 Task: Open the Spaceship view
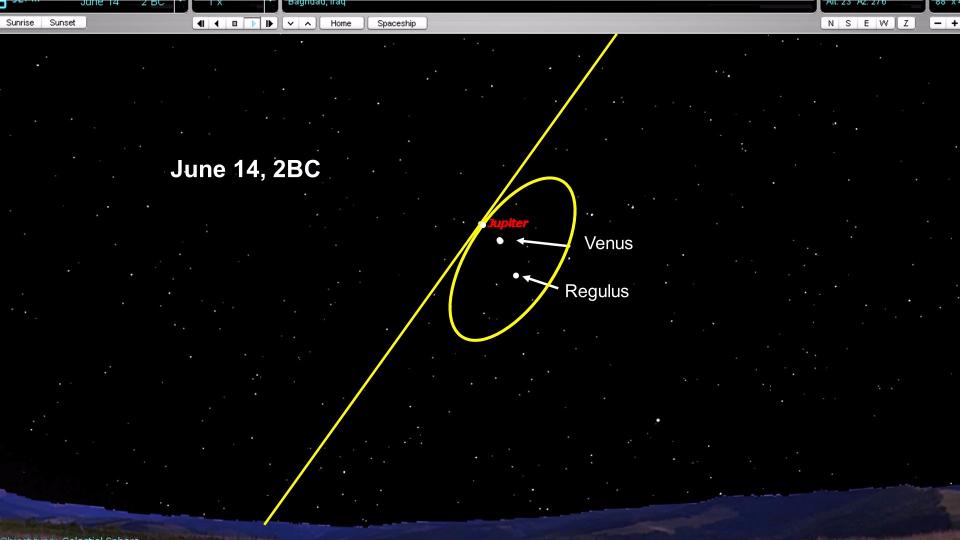(x=397, y=23)
